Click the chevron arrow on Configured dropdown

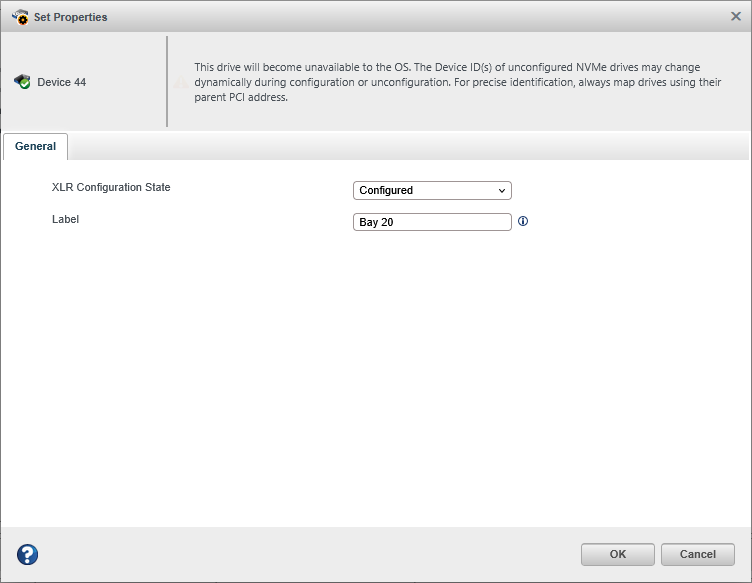coord(502,190)
